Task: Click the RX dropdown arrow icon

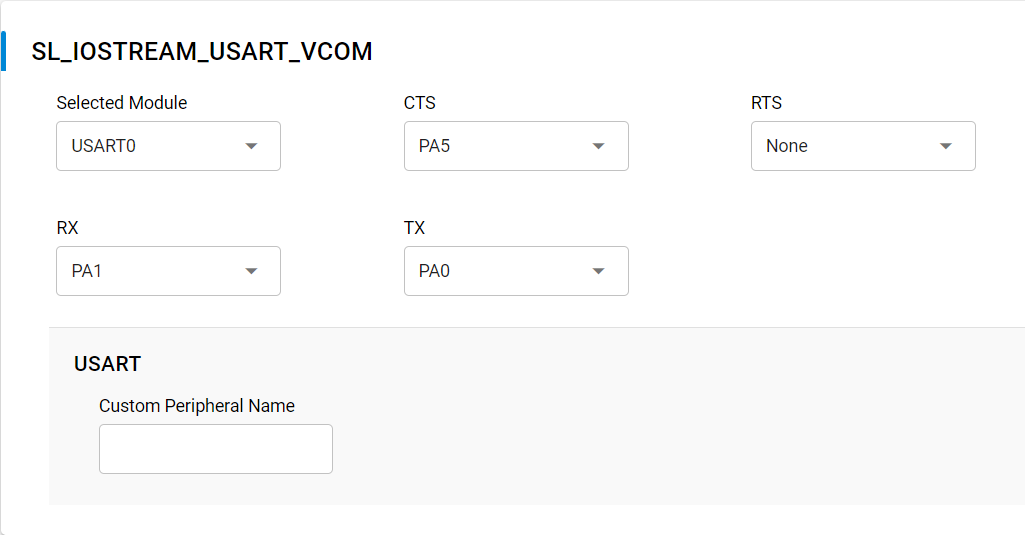Action: (251, 271)
